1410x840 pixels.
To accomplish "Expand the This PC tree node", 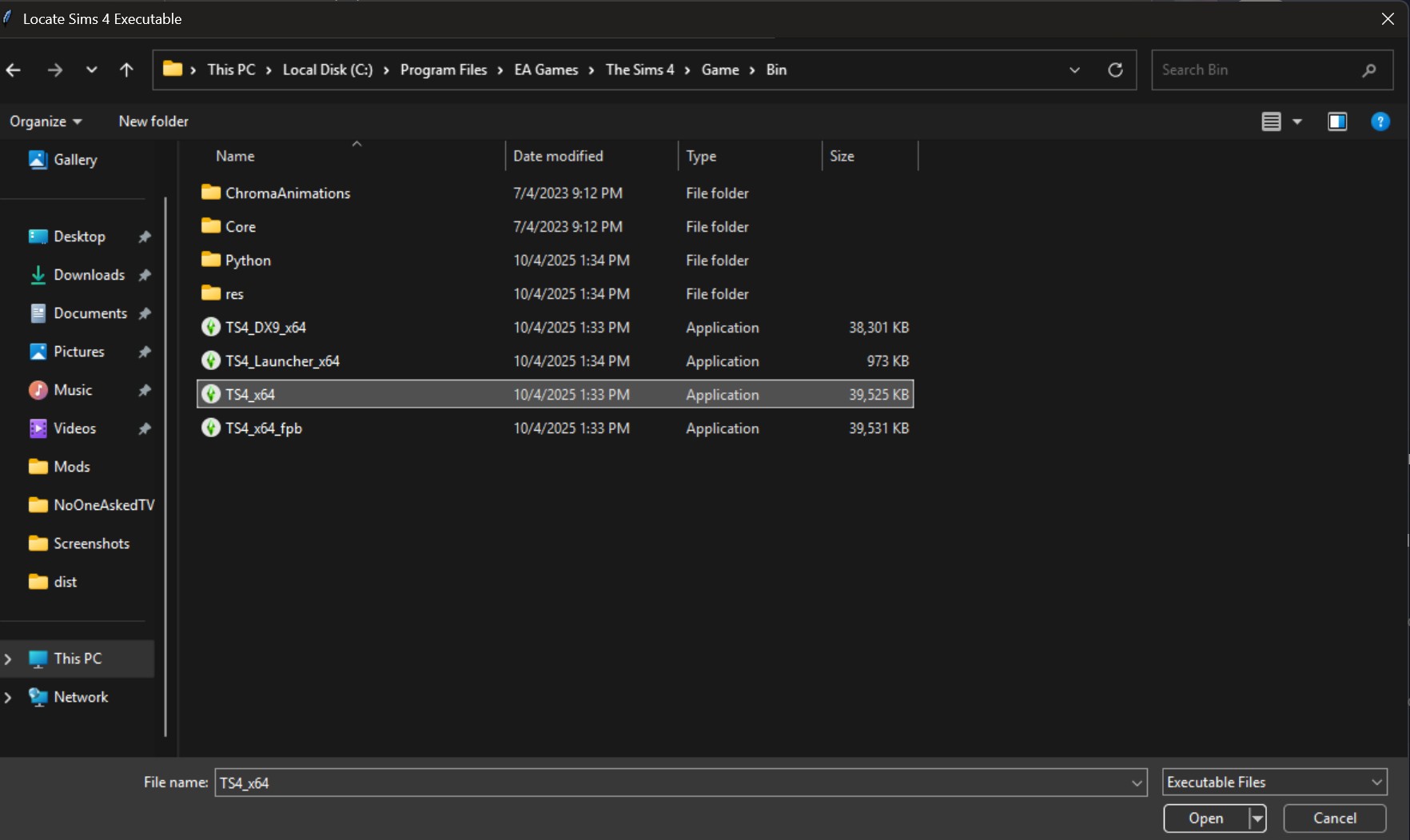I will 8,659.
